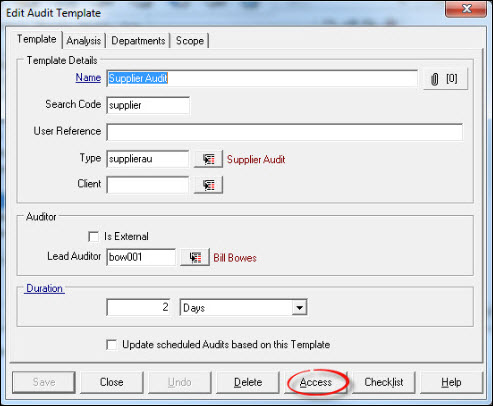Open the Checklist button
This screenshot has width=493, height=406.
384,382
